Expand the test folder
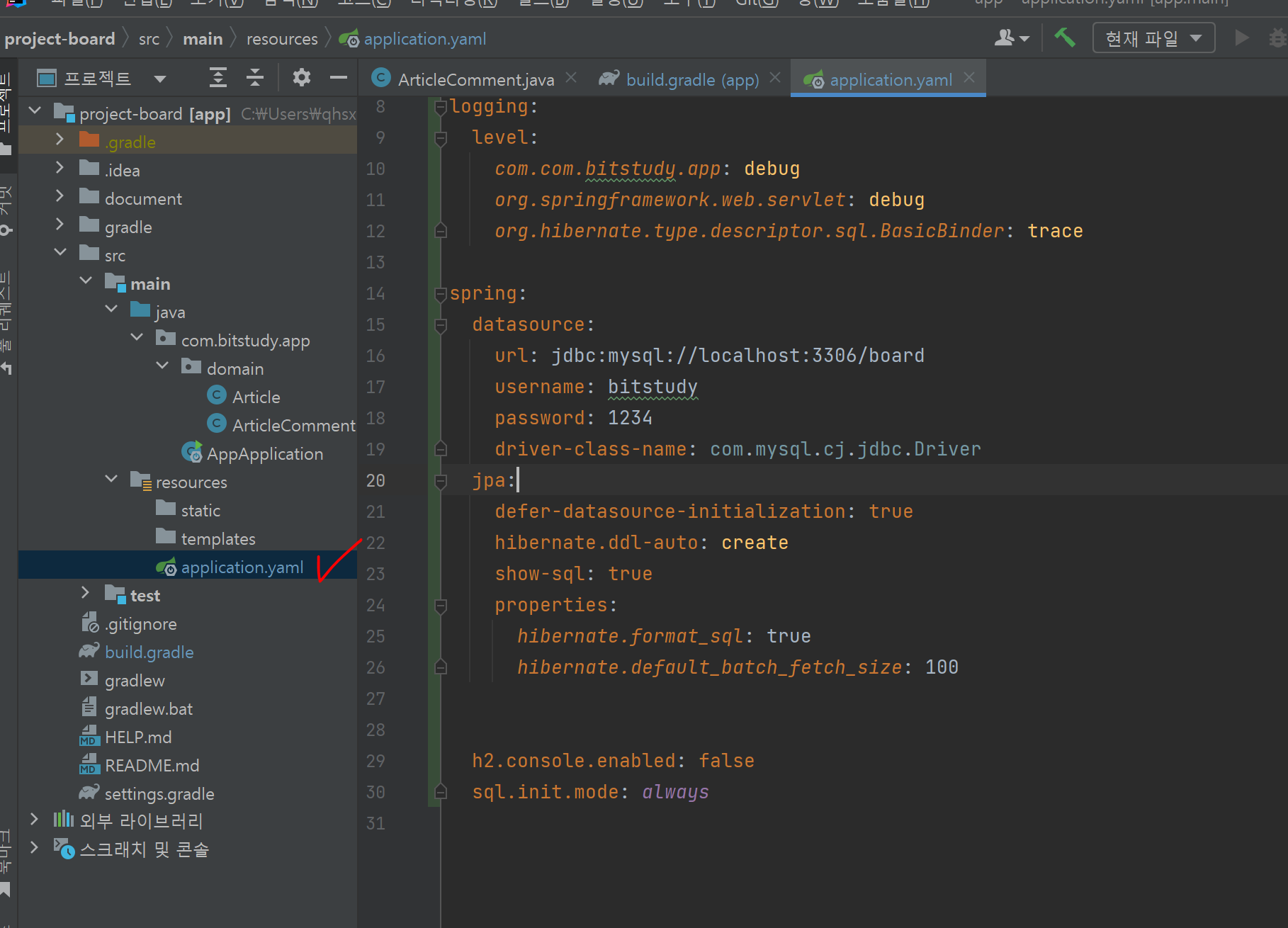This screenshot has height=928, width=1288. pyautogui.click(x=85, y=593)
